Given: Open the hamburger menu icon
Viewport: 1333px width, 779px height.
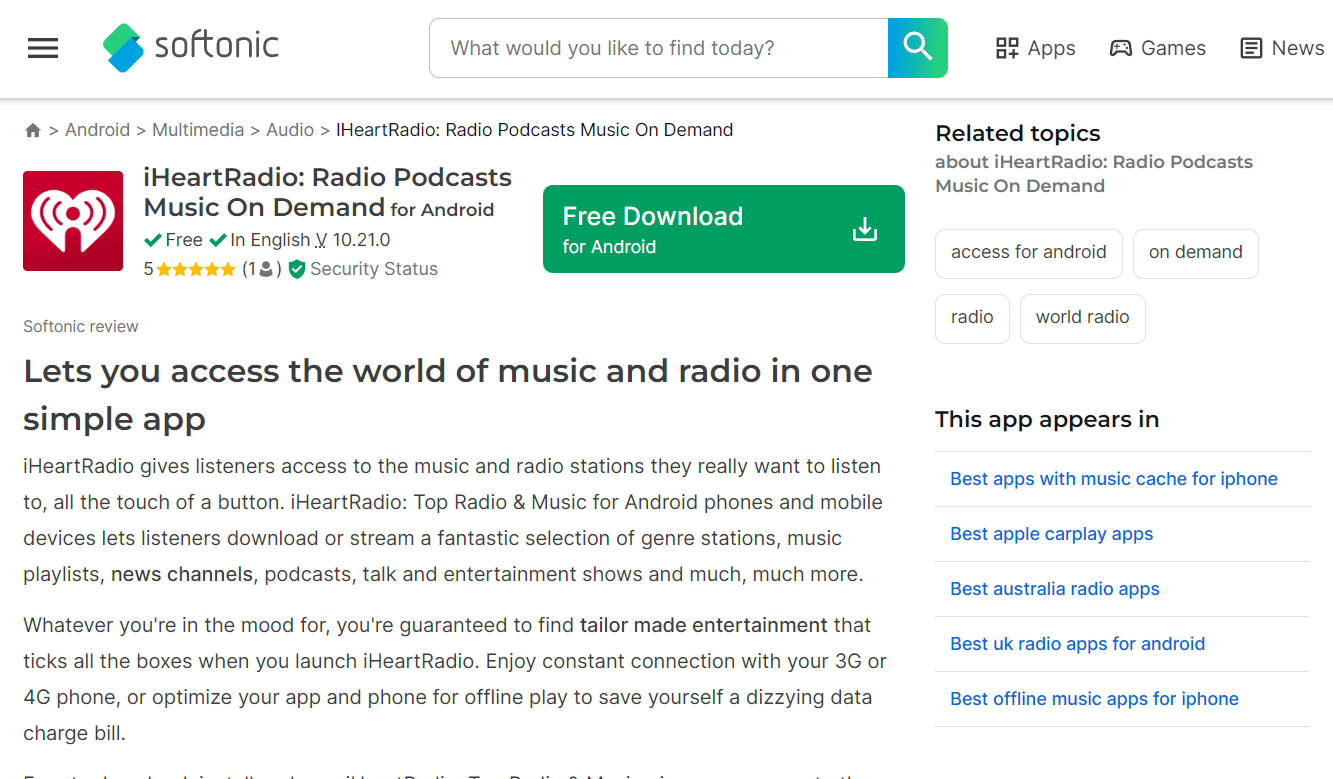Looking at the screenshot, I should (43, 48).
